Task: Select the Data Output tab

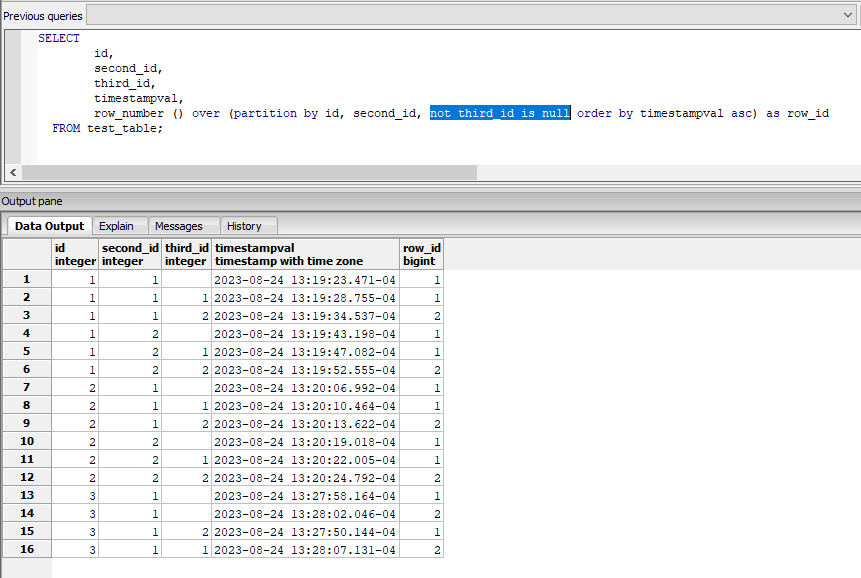Action: pos(50,226)
